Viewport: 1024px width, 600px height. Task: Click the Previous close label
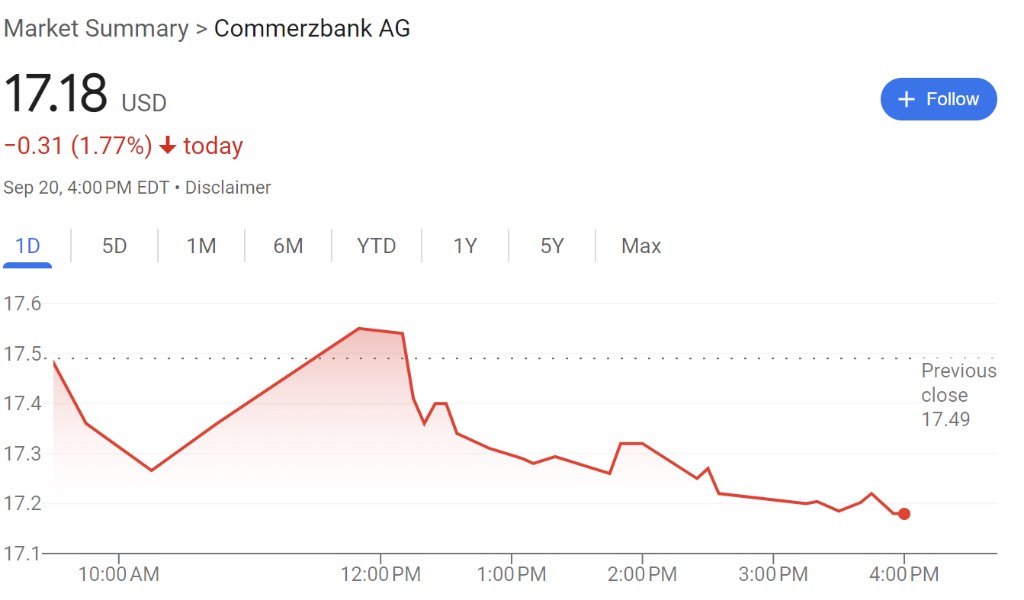(958, 383)
